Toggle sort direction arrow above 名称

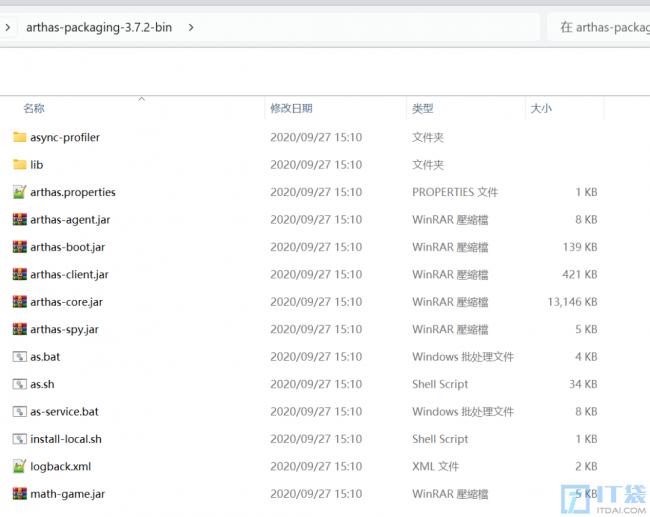pos(141,99)
